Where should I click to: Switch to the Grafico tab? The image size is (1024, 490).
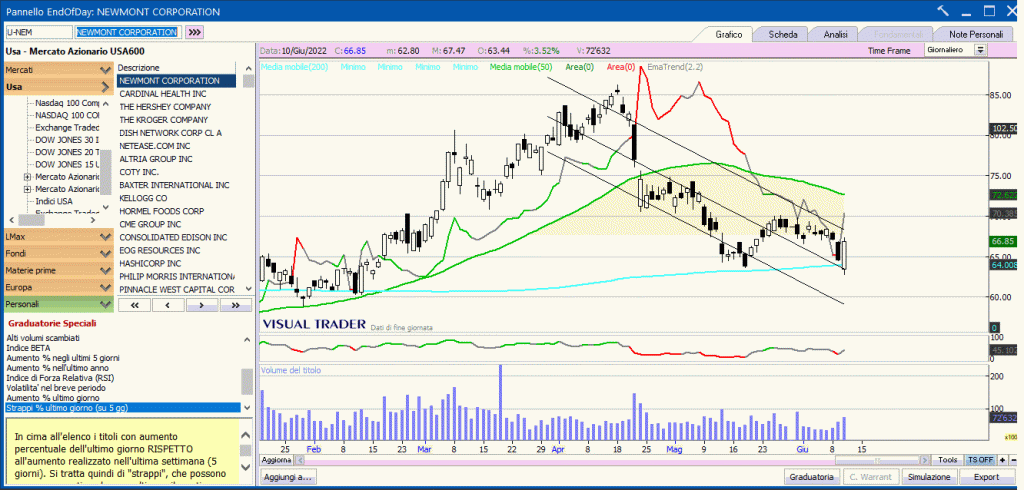tap(728, 34)
